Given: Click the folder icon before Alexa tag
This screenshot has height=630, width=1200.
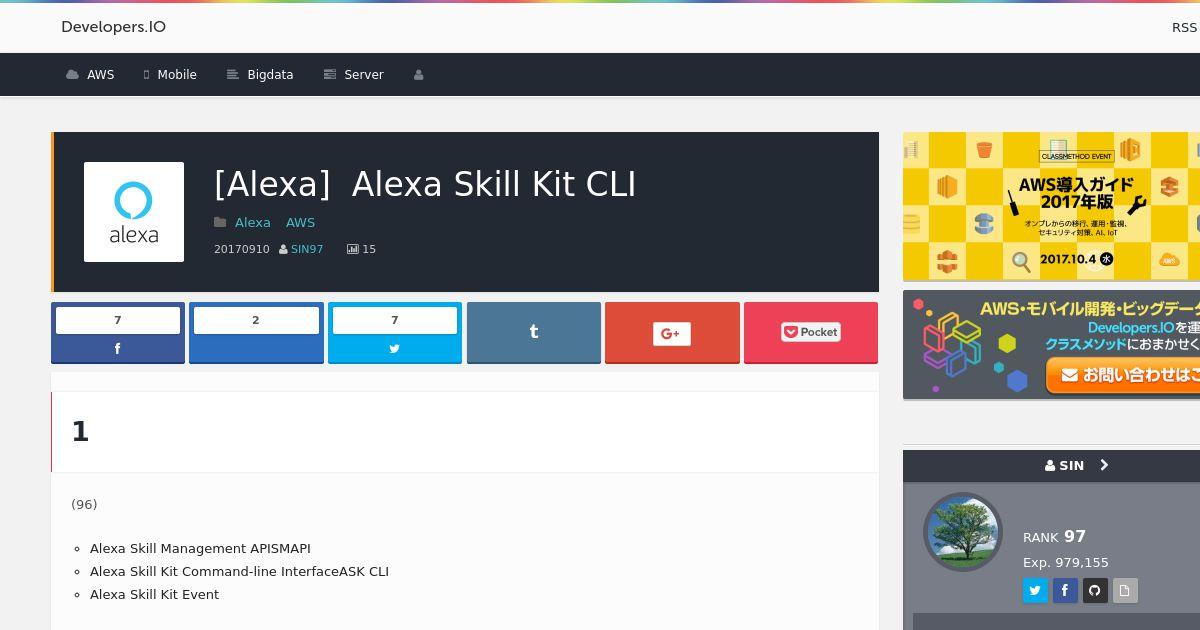Looking at the screenshot, I should (220, 223).
